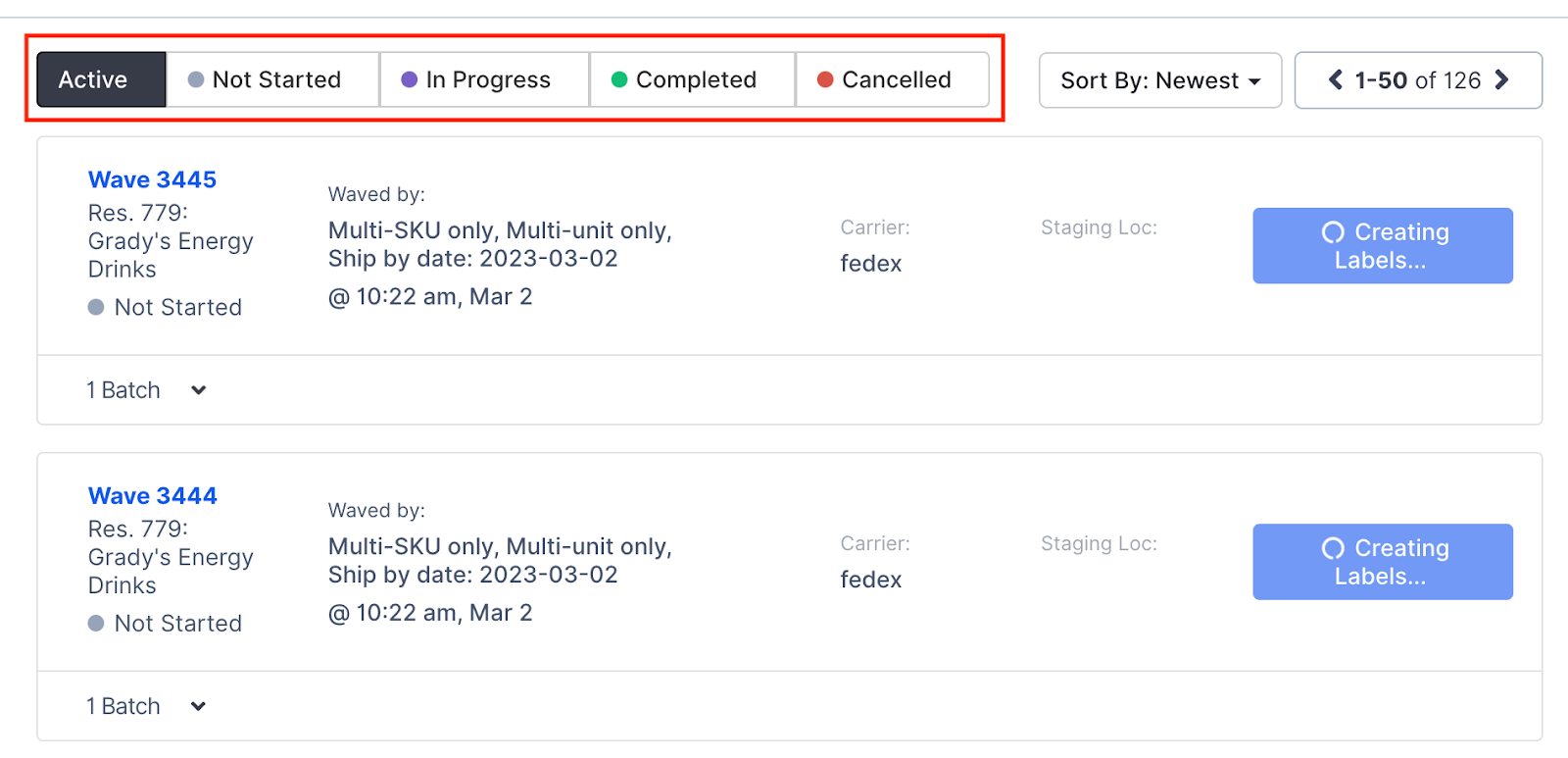
Task: Switch filter to Cancelled
Action: click(893, 79)
